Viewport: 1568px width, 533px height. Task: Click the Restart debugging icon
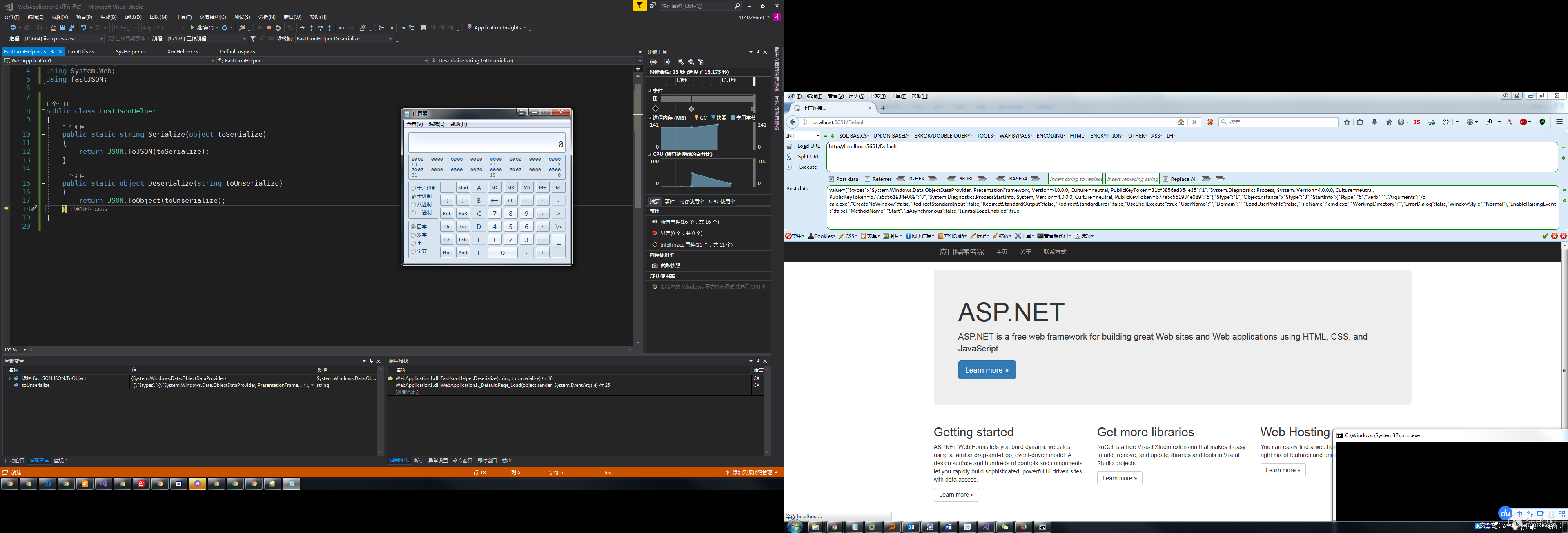click(278, 28)
